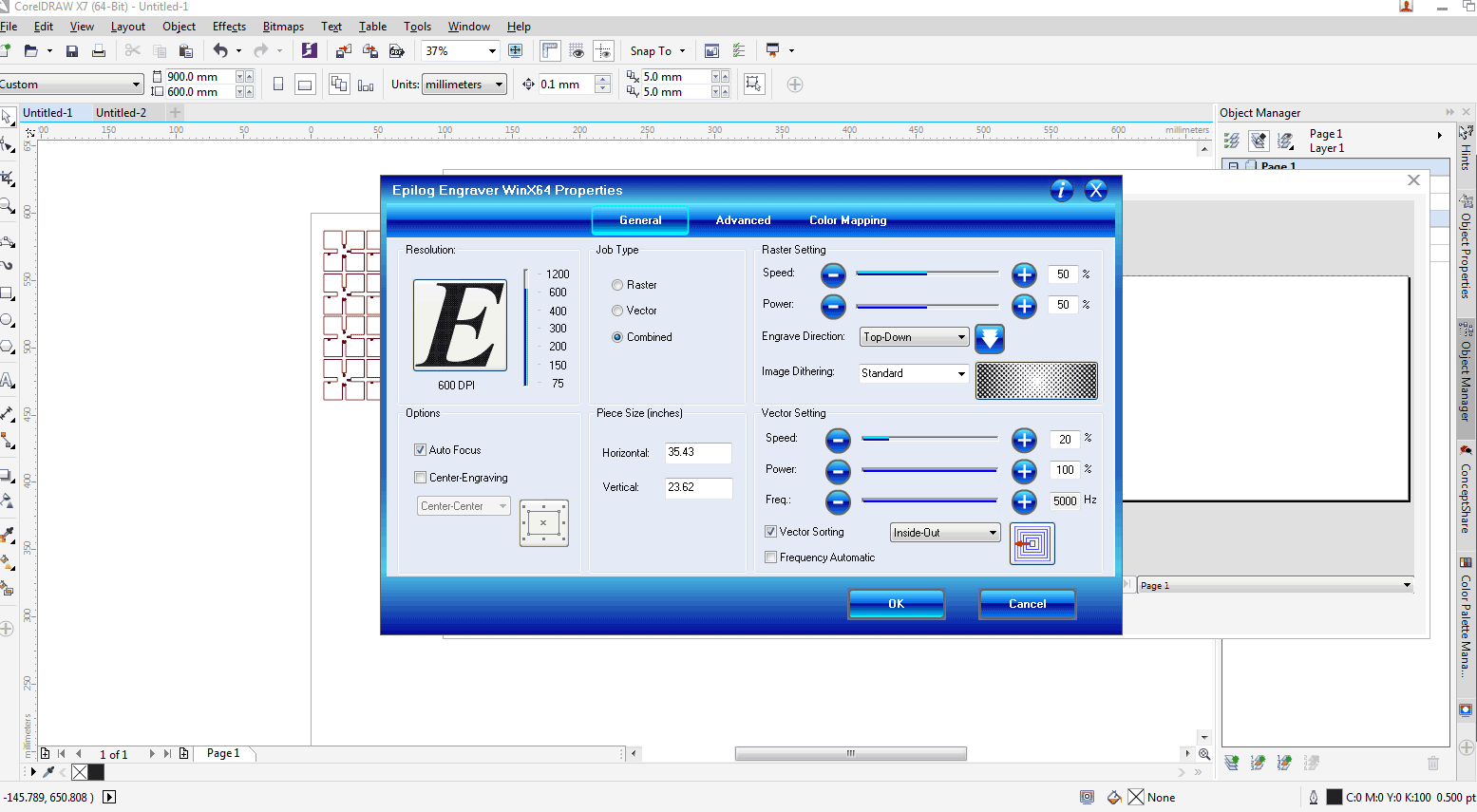
Task: Open the Custom page size dropdown
Action: click(x=70, y=85)
